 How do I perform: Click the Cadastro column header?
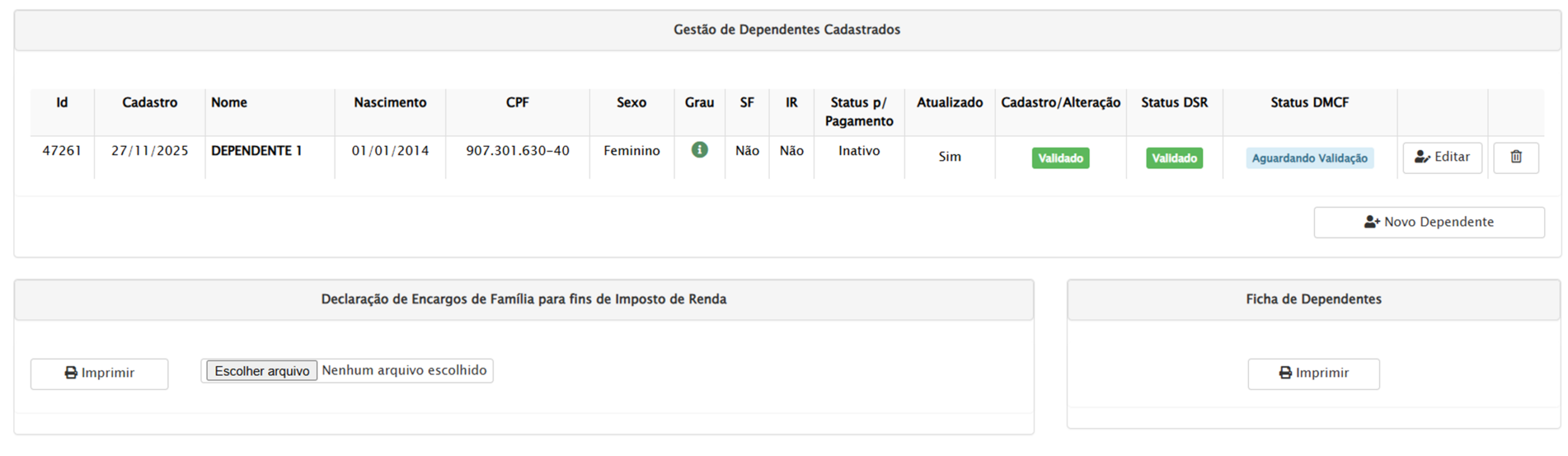(149, 102)
